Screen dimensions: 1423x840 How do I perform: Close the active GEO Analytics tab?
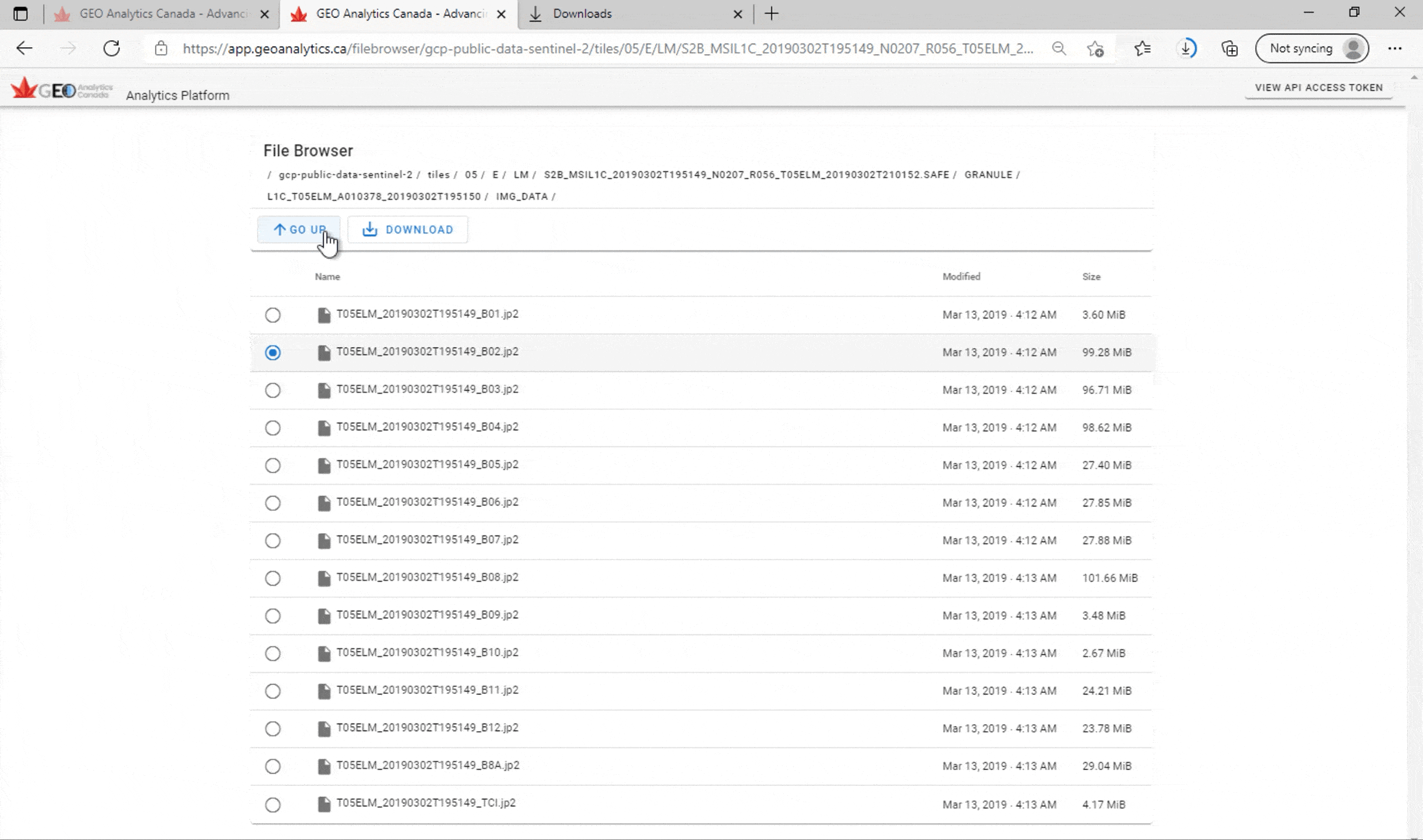[501, 14]
